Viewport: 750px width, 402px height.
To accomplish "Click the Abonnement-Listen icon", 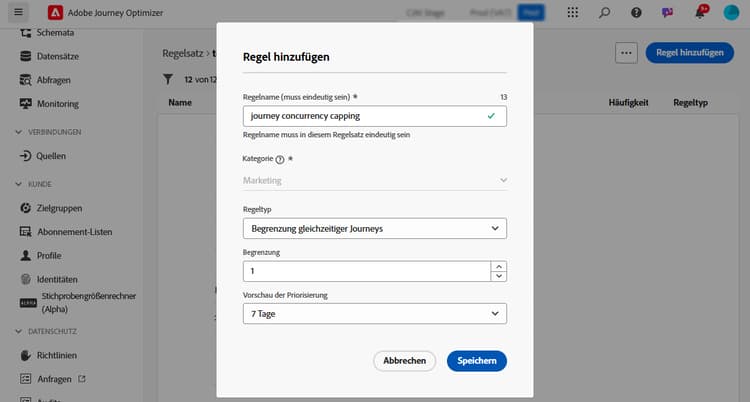I will click(x=25, y=232).
